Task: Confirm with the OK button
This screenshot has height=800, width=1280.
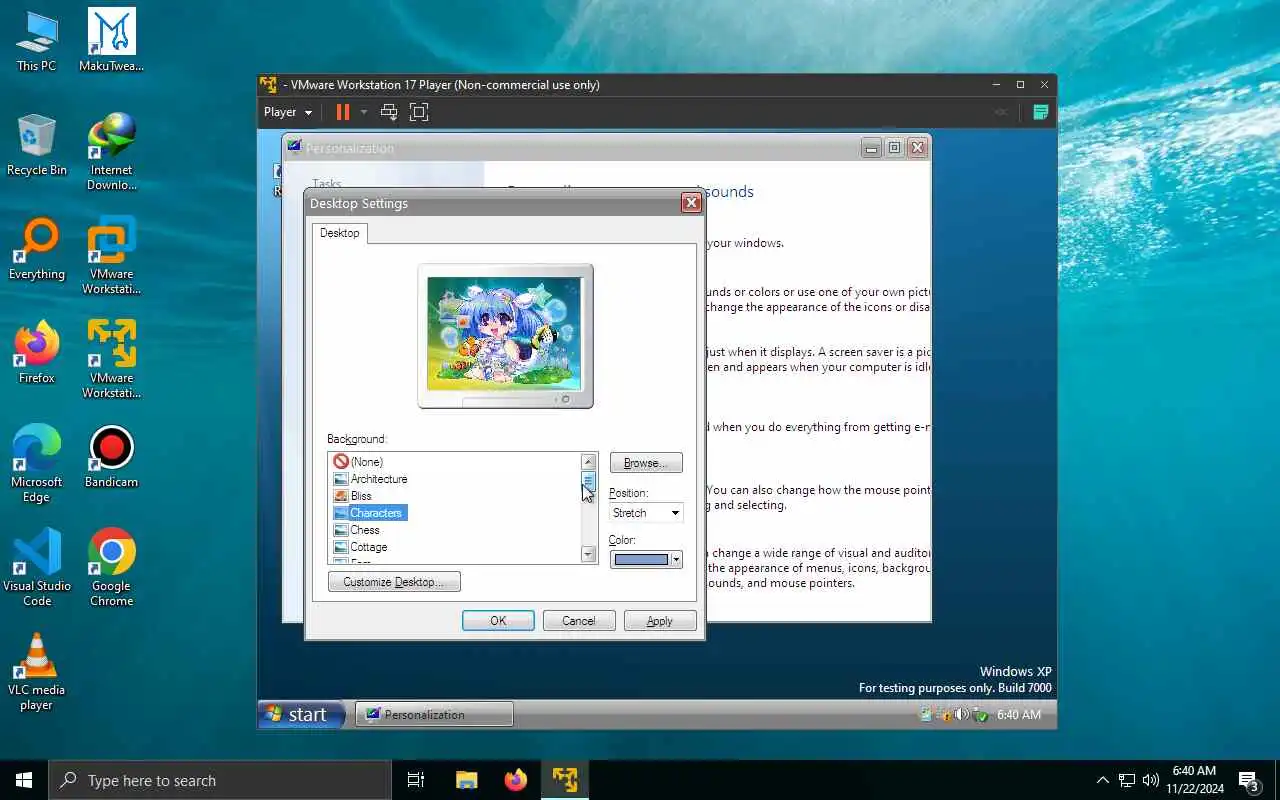Action: (498, 621)
